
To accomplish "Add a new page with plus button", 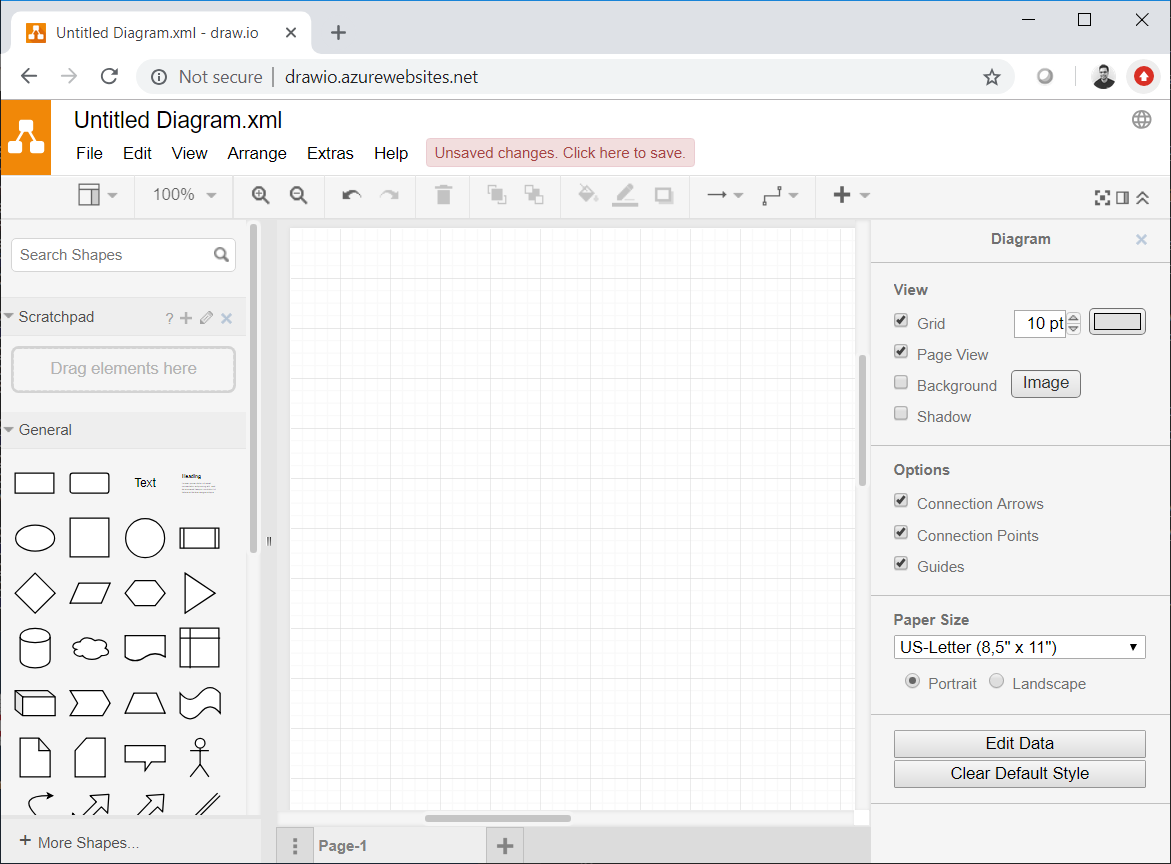I will point(505,846).
